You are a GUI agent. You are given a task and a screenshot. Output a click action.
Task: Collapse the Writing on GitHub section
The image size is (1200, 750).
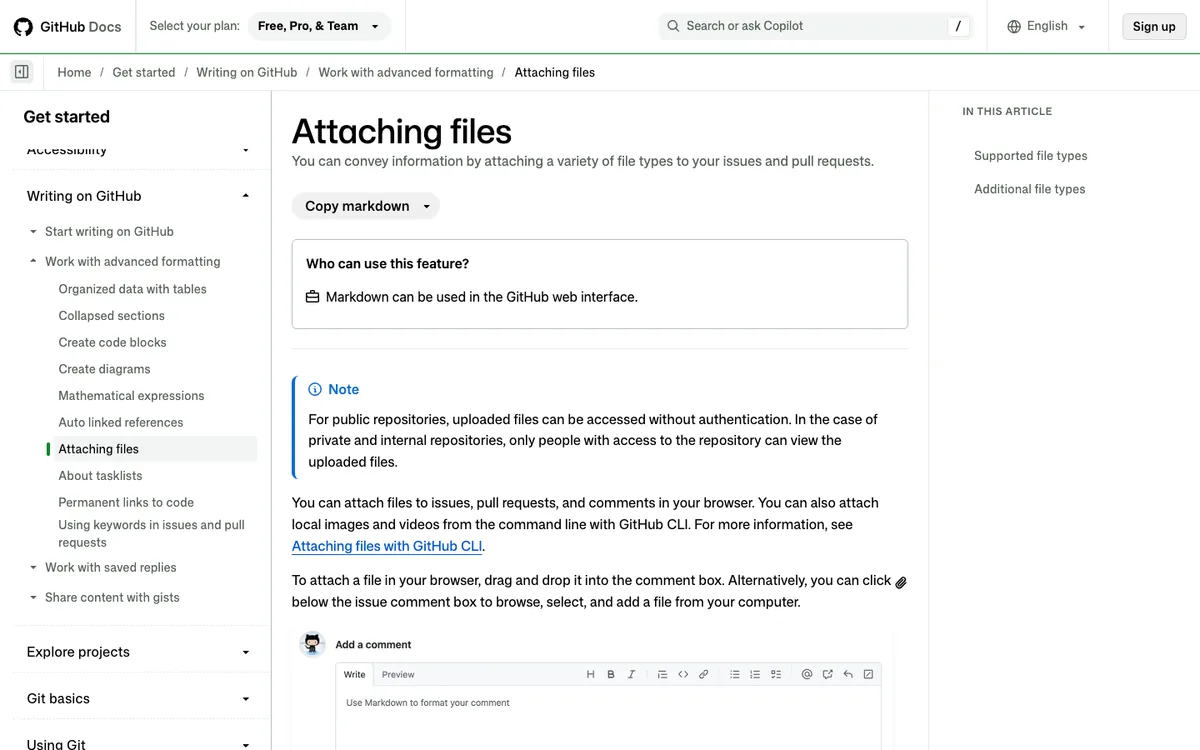coord(246,196)
